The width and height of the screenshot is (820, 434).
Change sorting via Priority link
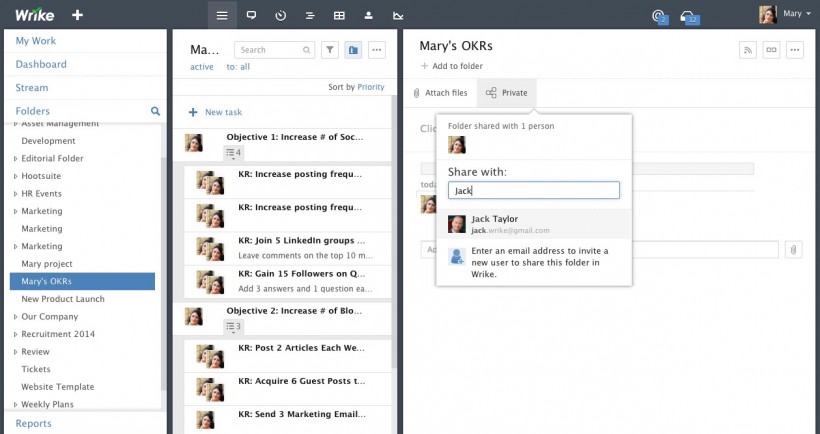tap(371, 87)
